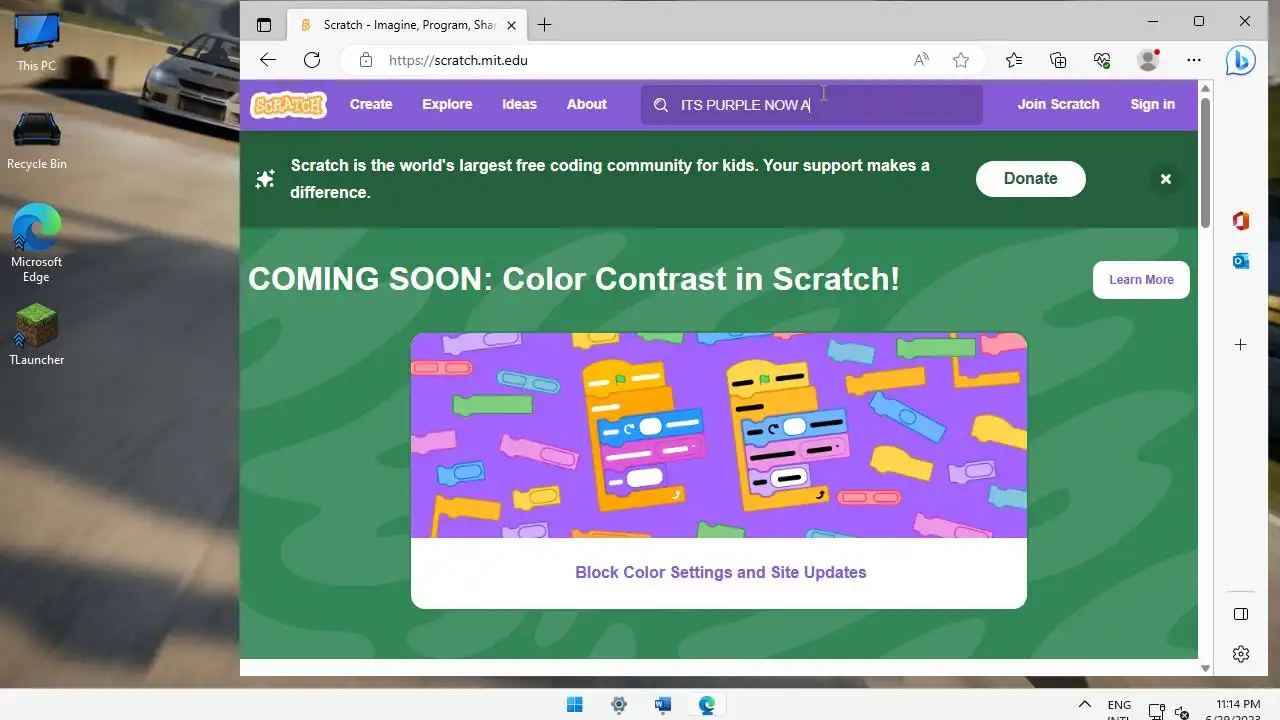Refresh the Scratch page
The image size is (1280, 720).
click(x=312, y=60)
